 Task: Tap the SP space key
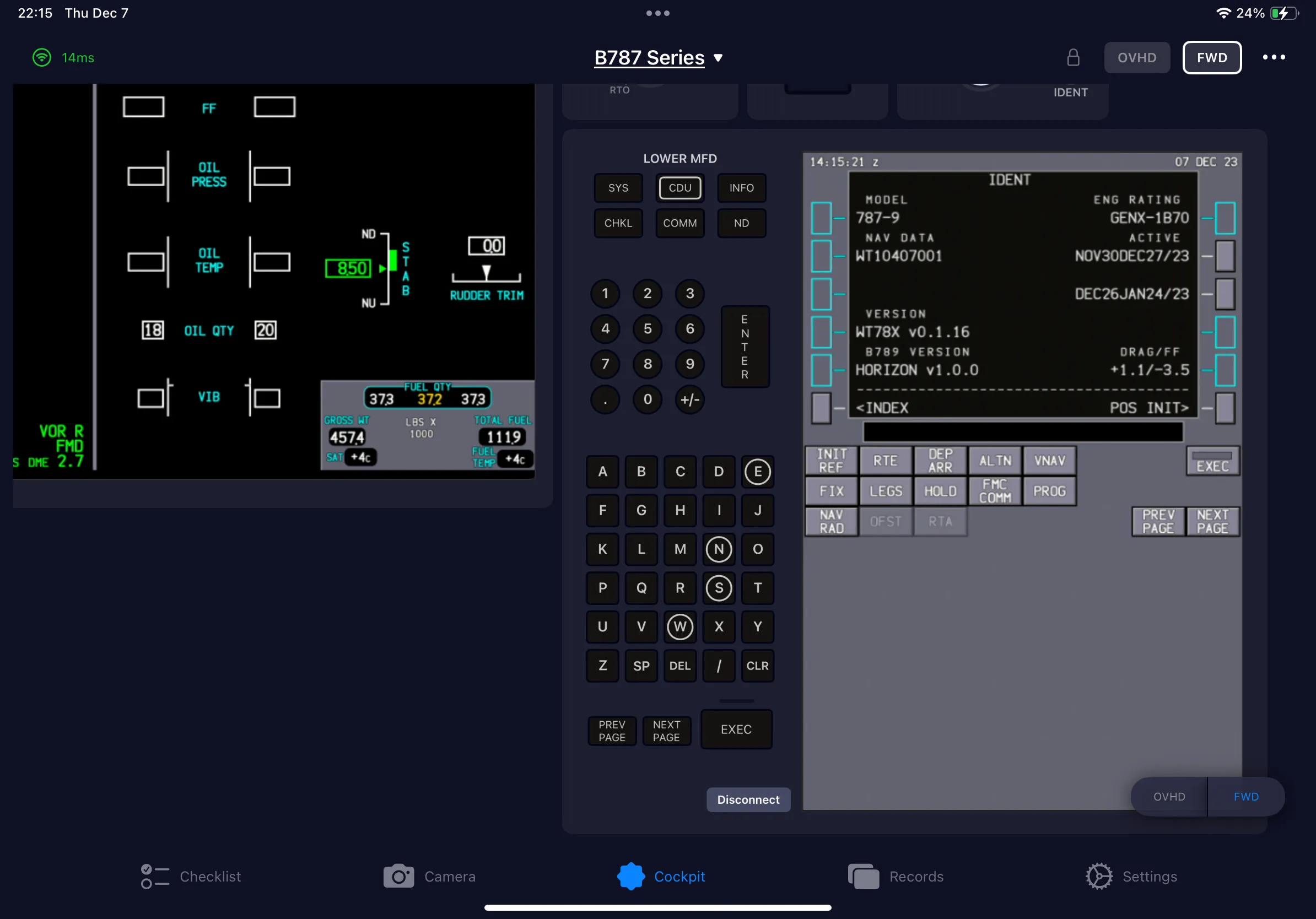641,665
